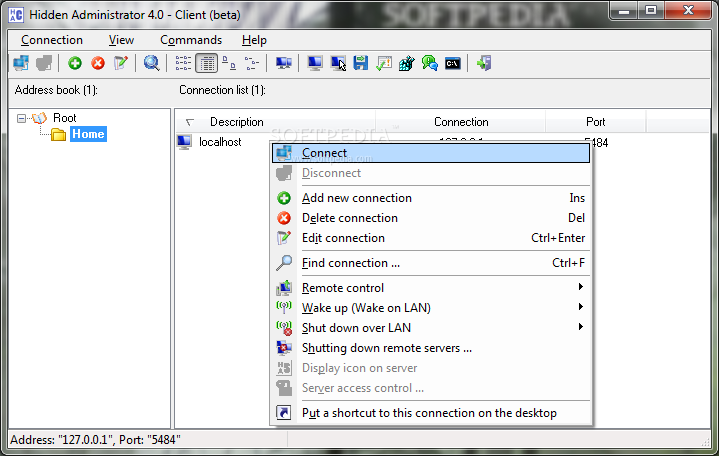Toggle the details table view toolbar button

click(206, 63)
